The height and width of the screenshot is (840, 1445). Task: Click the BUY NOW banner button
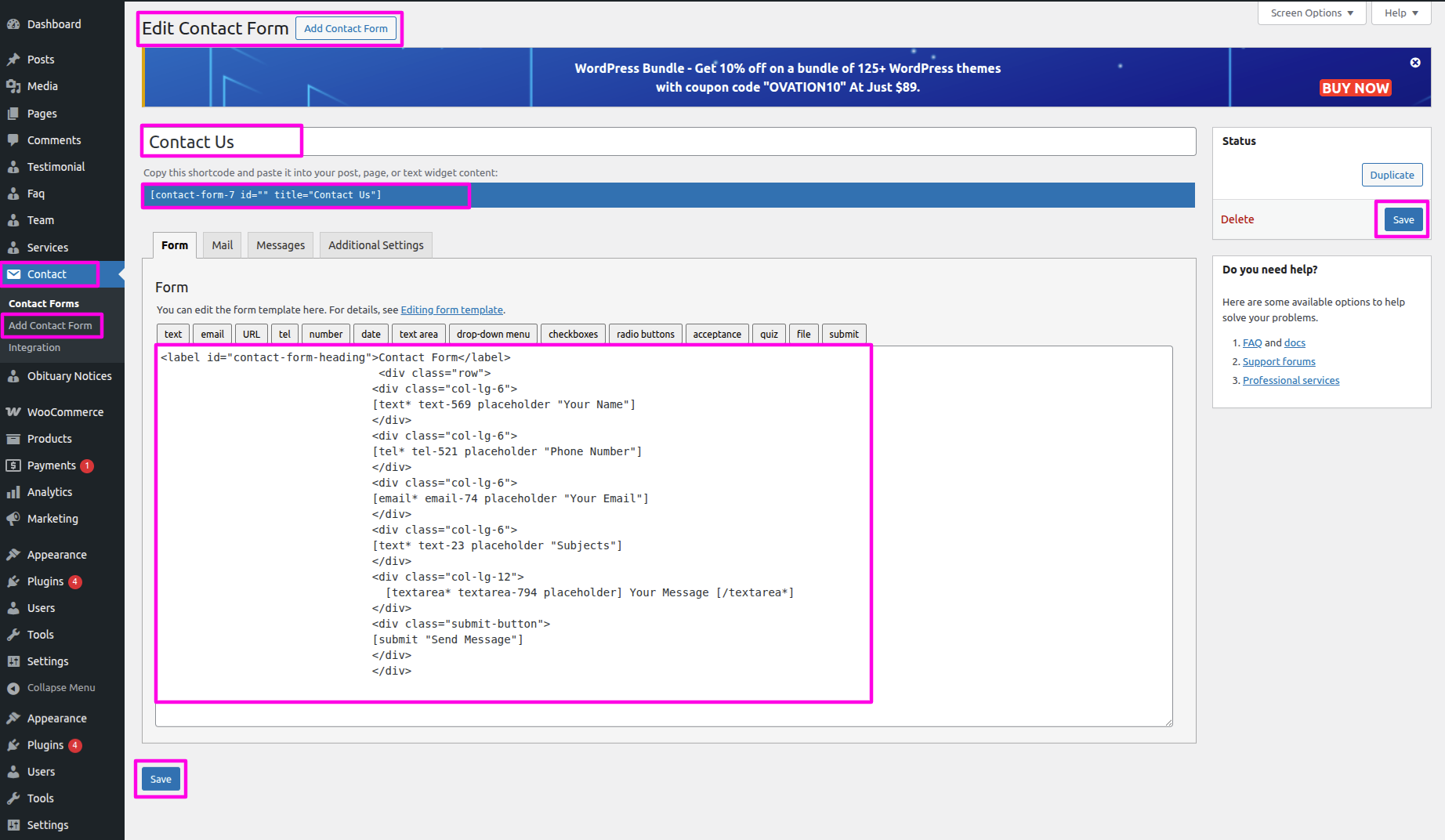click(x=1355, y=88)
